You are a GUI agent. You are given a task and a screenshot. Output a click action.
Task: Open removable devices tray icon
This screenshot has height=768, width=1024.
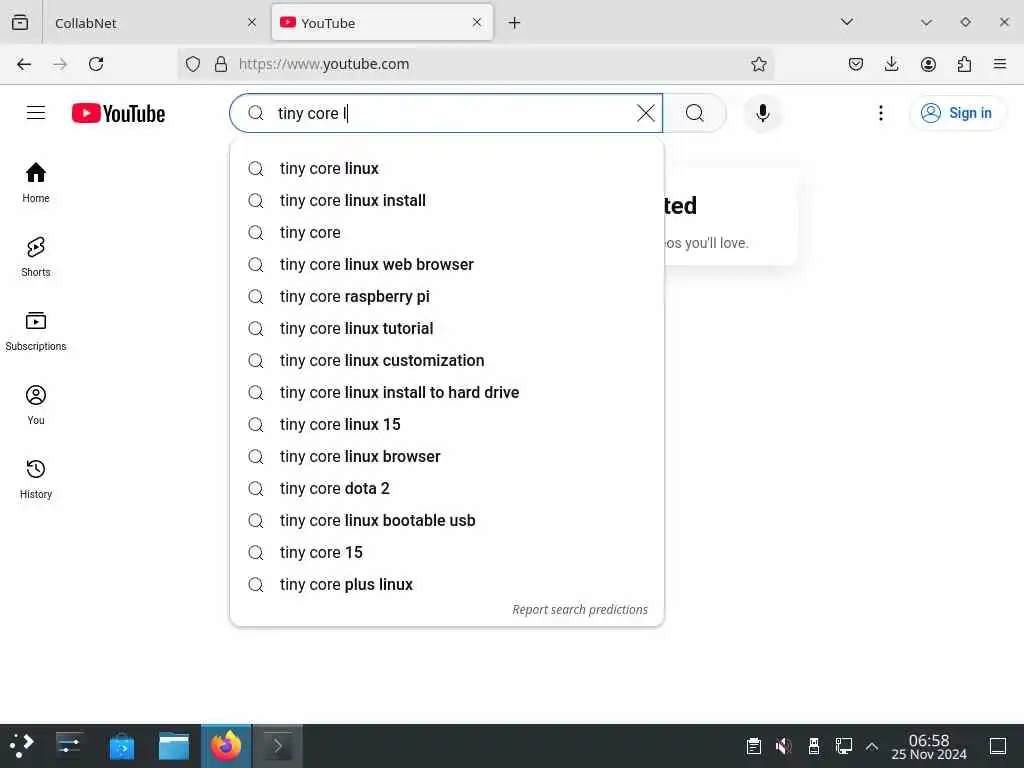click(x=814, y=746)
